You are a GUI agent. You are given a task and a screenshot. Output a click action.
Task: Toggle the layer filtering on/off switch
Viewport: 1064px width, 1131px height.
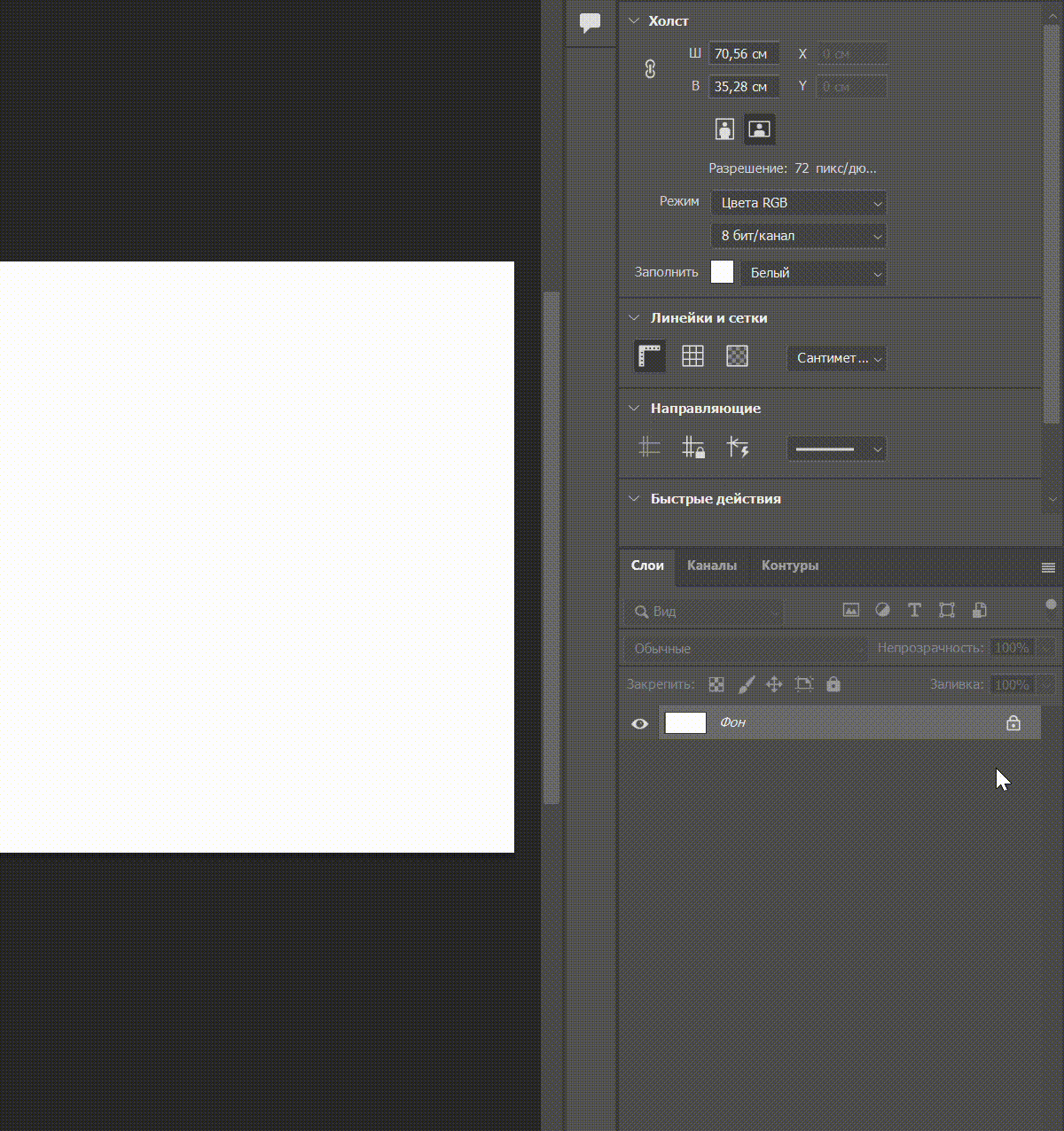pos(1051,605)
